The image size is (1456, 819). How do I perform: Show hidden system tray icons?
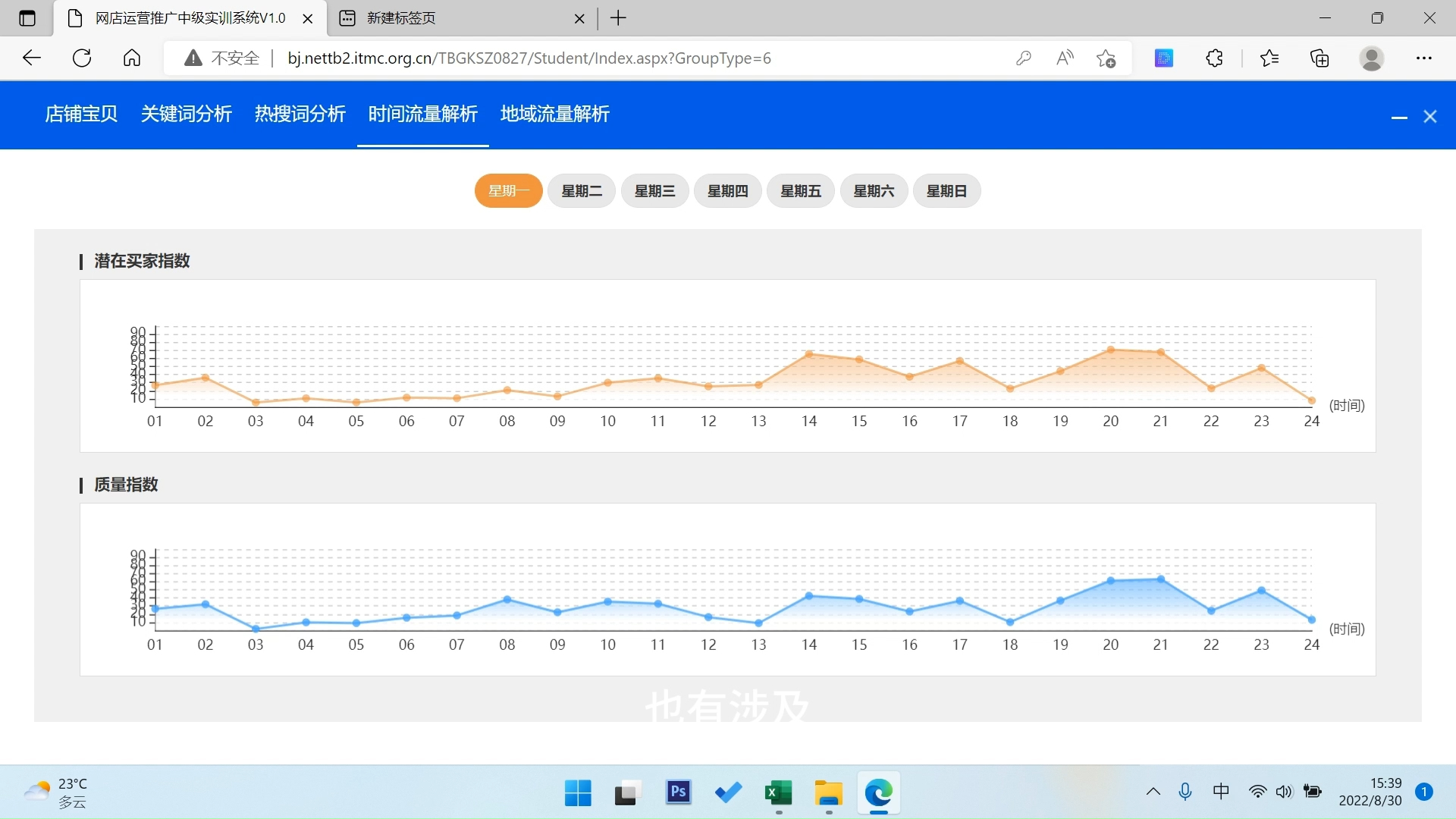point(1153,792)
